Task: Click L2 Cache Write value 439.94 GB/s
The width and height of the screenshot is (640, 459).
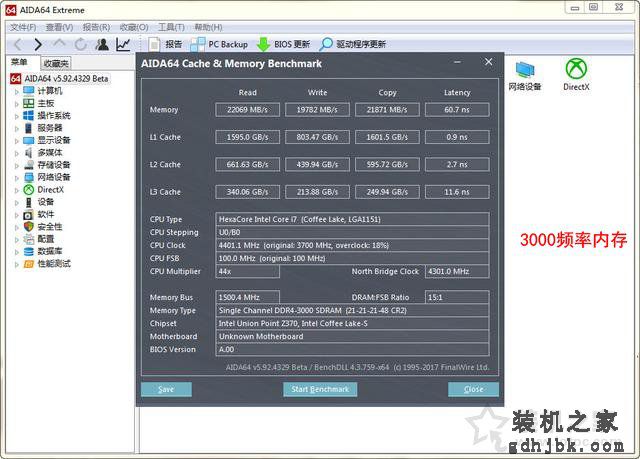Action: point(317,164)
